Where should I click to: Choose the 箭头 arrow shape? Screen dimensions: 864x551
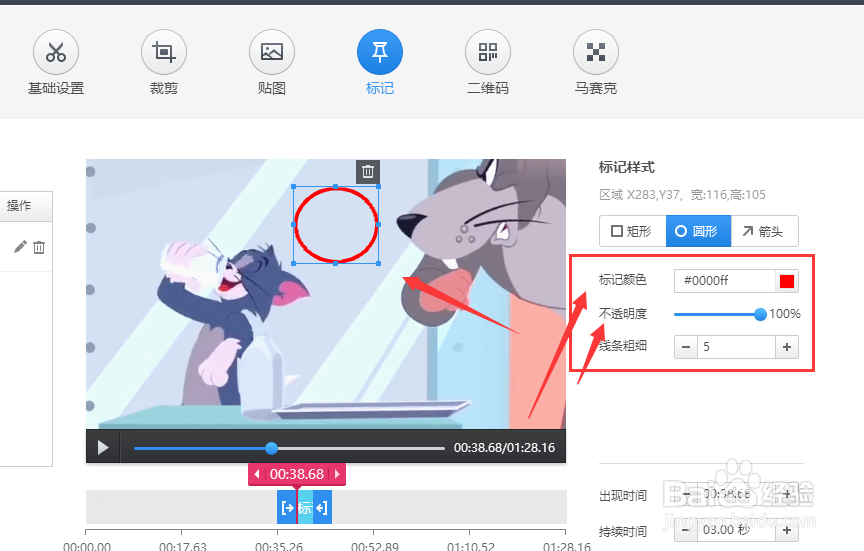(764, 231)
